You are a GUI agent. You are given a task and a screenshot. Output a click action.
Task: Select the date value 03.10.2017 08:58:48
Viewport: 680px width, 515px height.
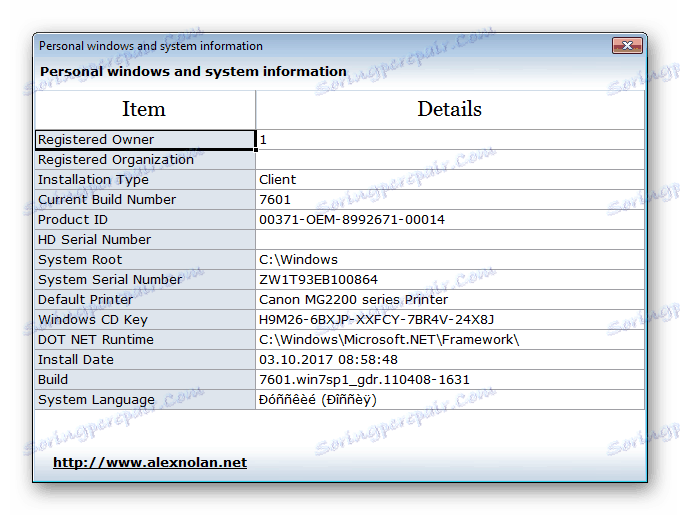point(450,359)
